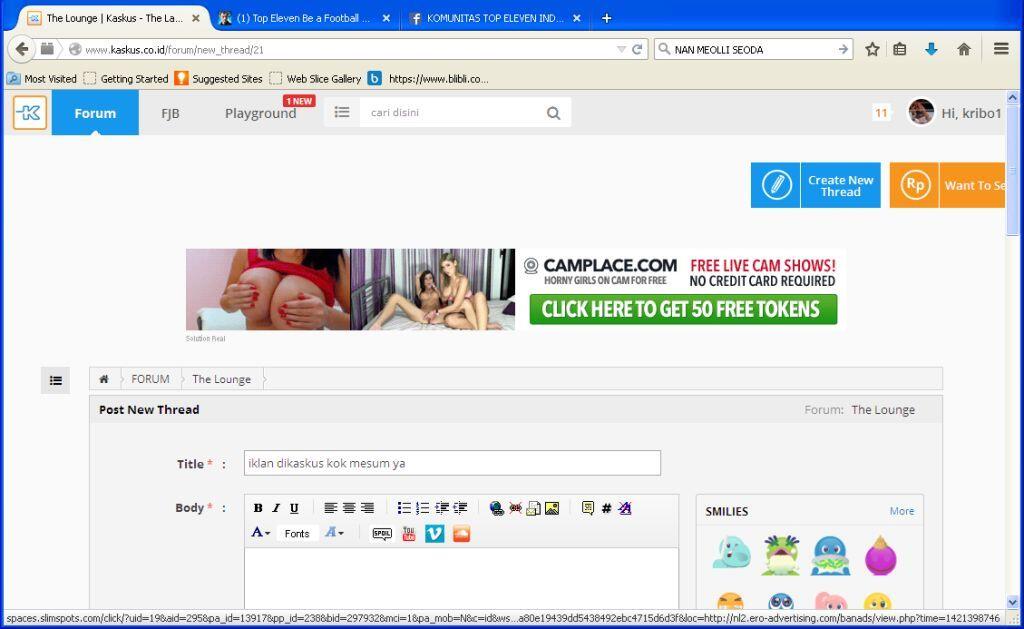Insert the green monster smiley
This screenshot has height=629, width=1024.
pos(780,555)
